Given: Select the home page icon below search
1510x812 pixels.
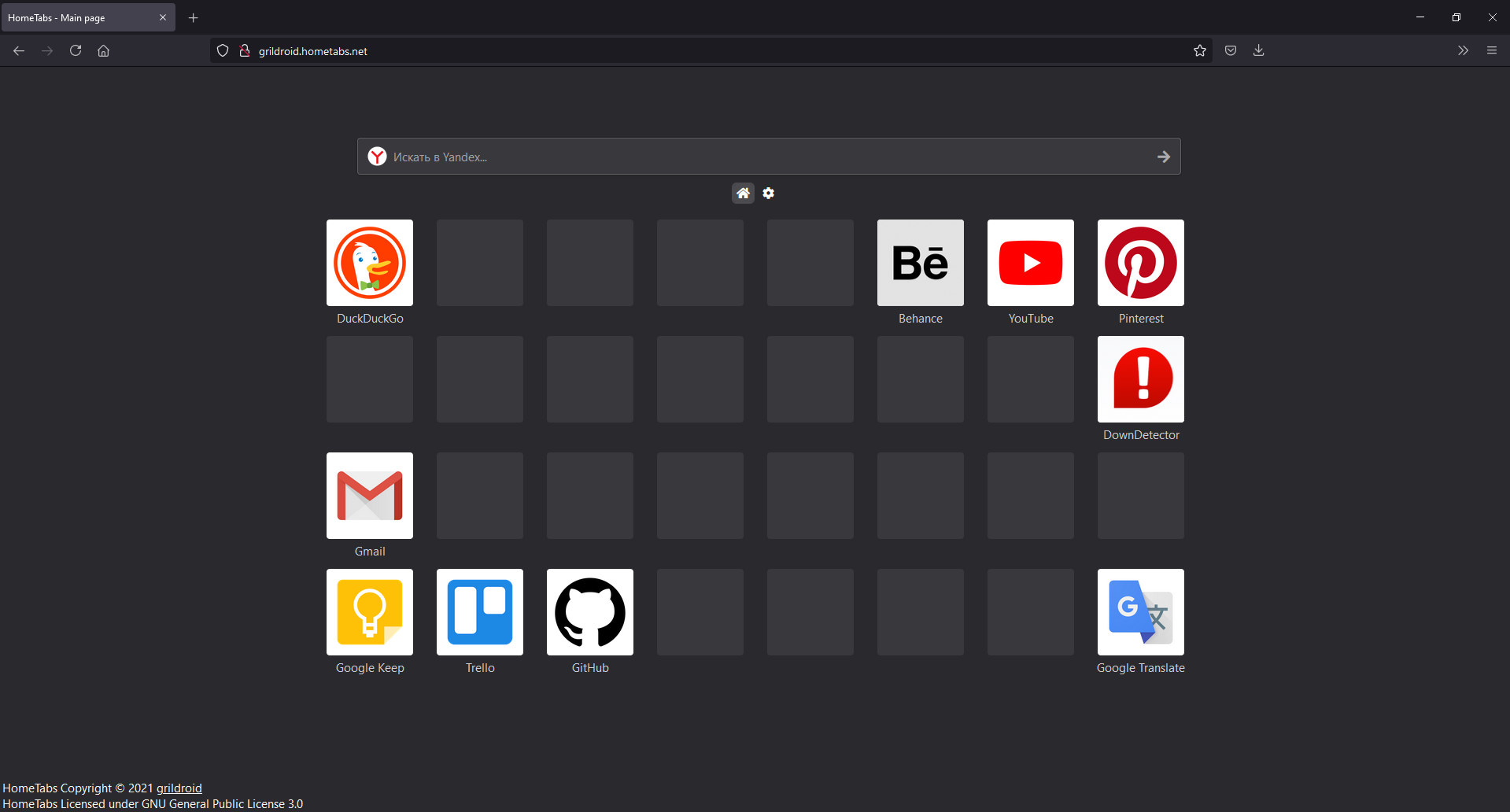Looking at the screenshot, I should click(743, 193).
